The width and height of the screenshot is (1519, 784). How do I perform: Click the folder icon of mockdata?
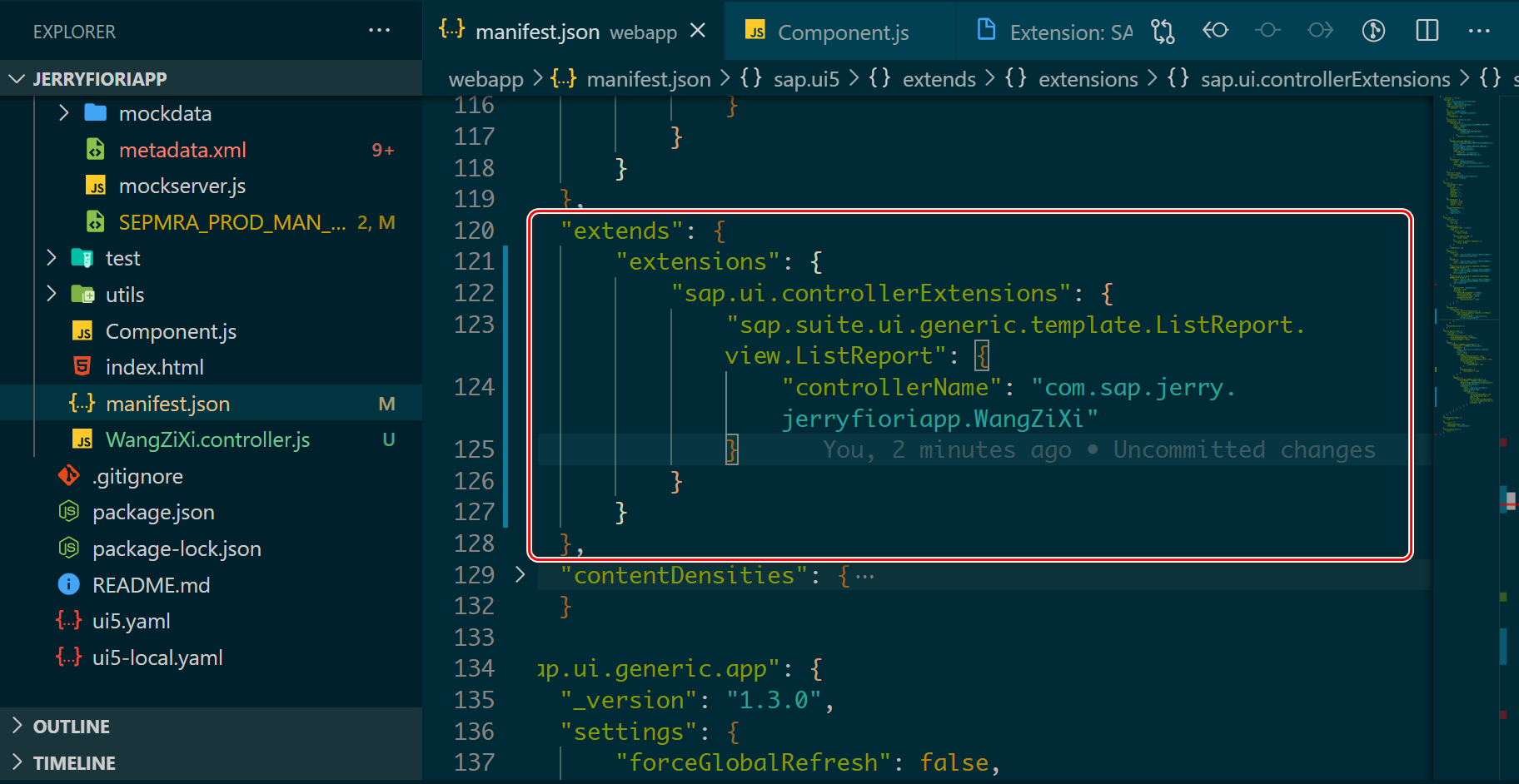click(x=96, y=112)
